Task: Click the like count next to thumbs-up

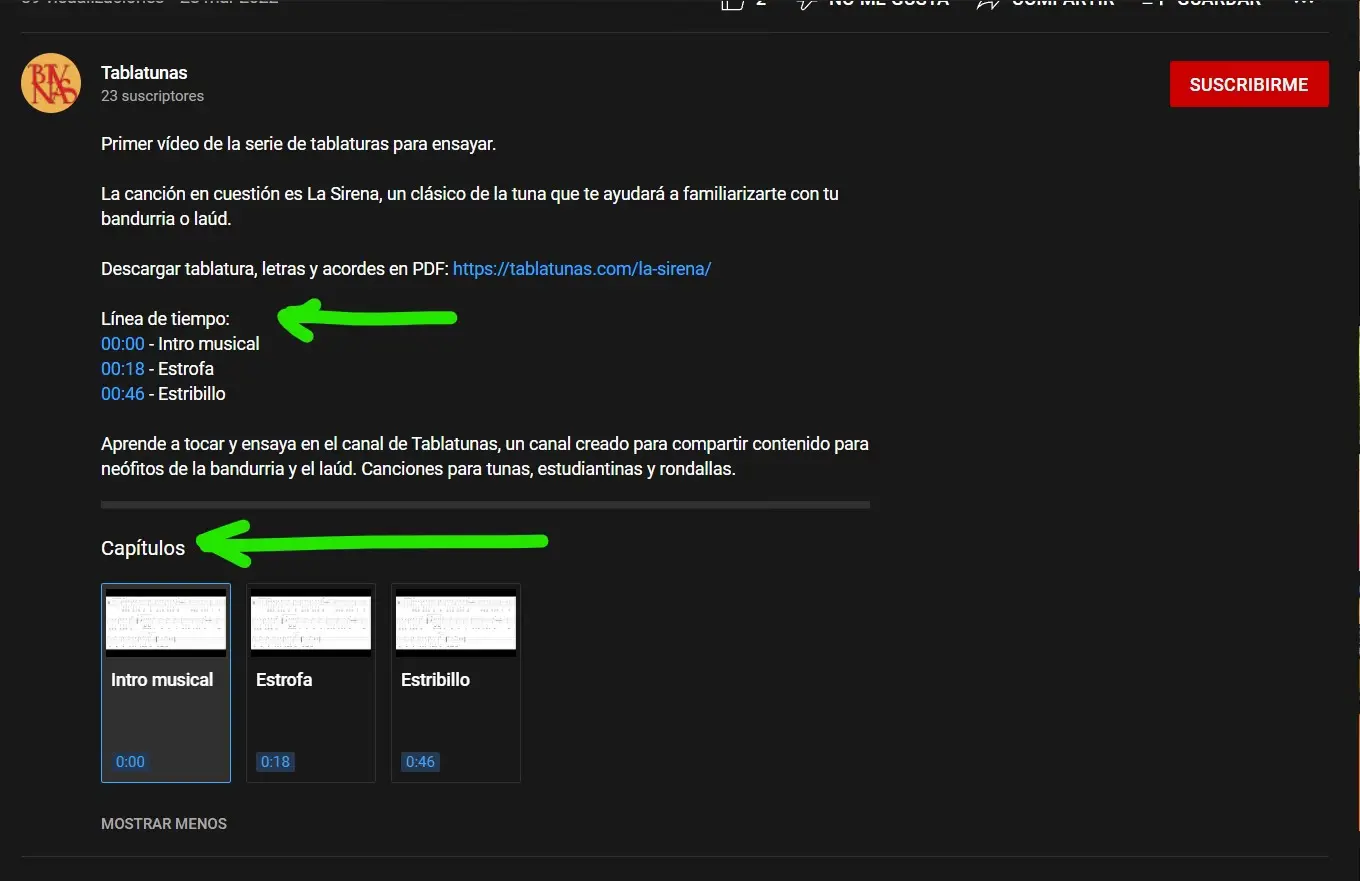Action: (x=762, y=2)
